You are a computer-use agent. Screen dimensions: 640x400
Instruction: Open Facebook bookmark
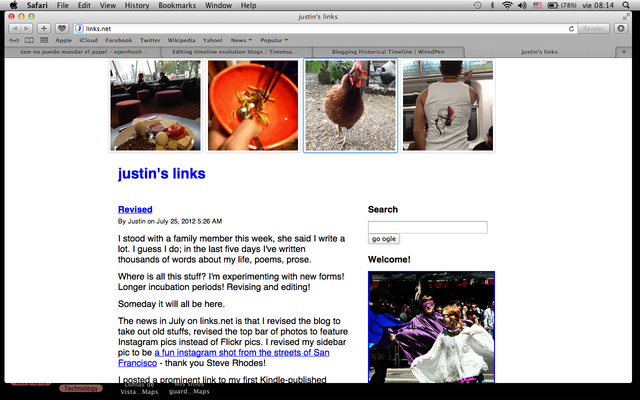tap(119, 40)
